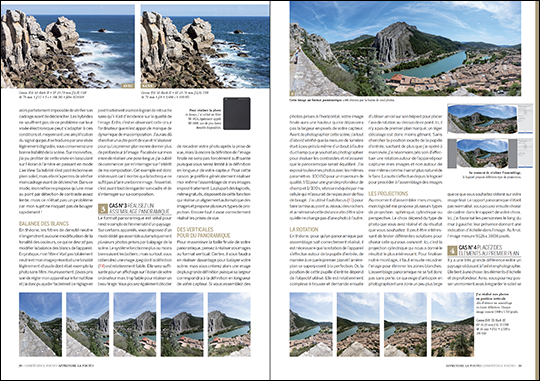Click the caption text left of the ND filter
Image resolution: width=540 pixels, height=381 pixels.
pyautogui.click(x=204, y=119)
